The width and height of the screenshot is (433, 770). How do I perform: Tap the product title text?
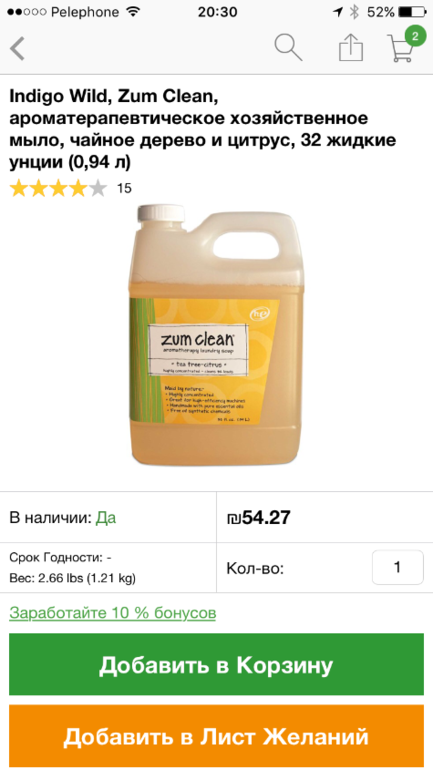click(202, 130)
